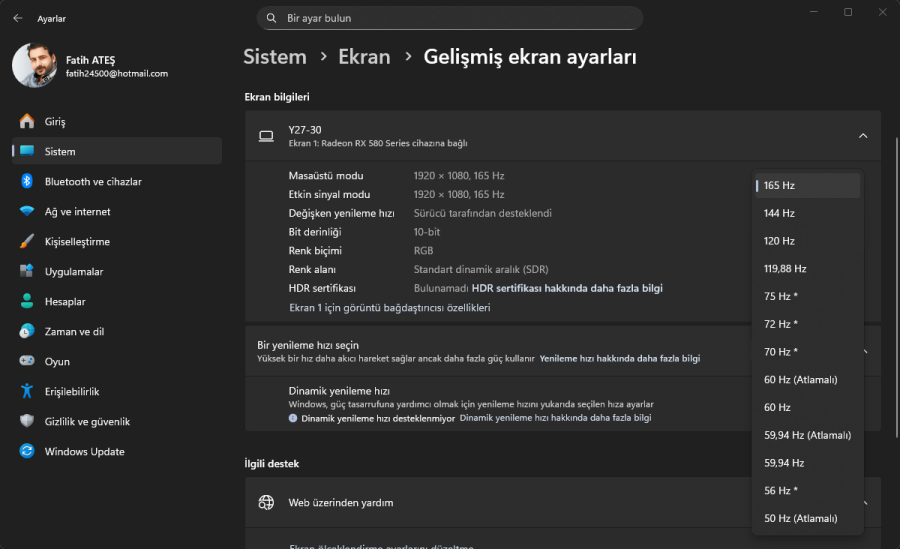Pick the 60 Hz option
Viewport: 900px width, 549px height.
pyautogui.click(x=777, y=407)
